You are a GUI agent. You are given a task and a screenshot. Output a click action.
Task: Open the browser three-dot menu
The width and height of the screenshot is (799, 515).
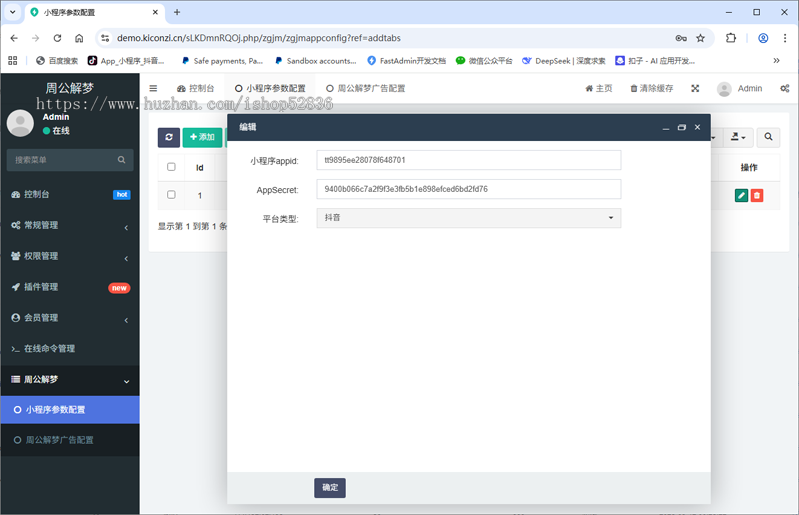click(x=785, y=38)
